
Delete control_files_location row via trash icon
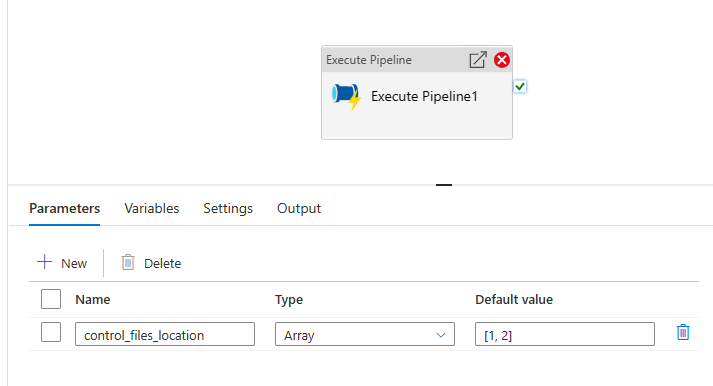click(683, 332)
